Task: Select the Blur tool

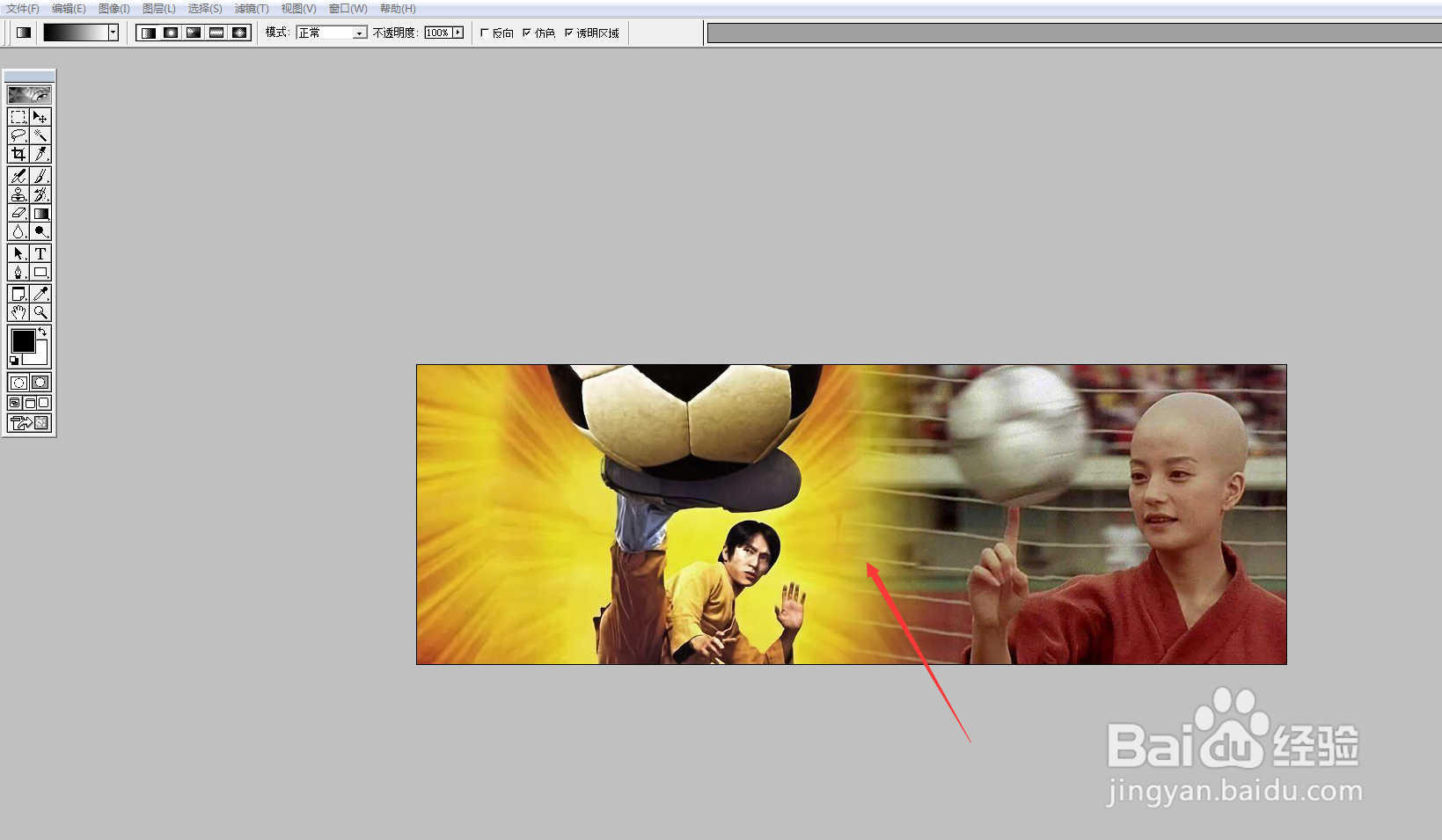Action: click(18, 231)
